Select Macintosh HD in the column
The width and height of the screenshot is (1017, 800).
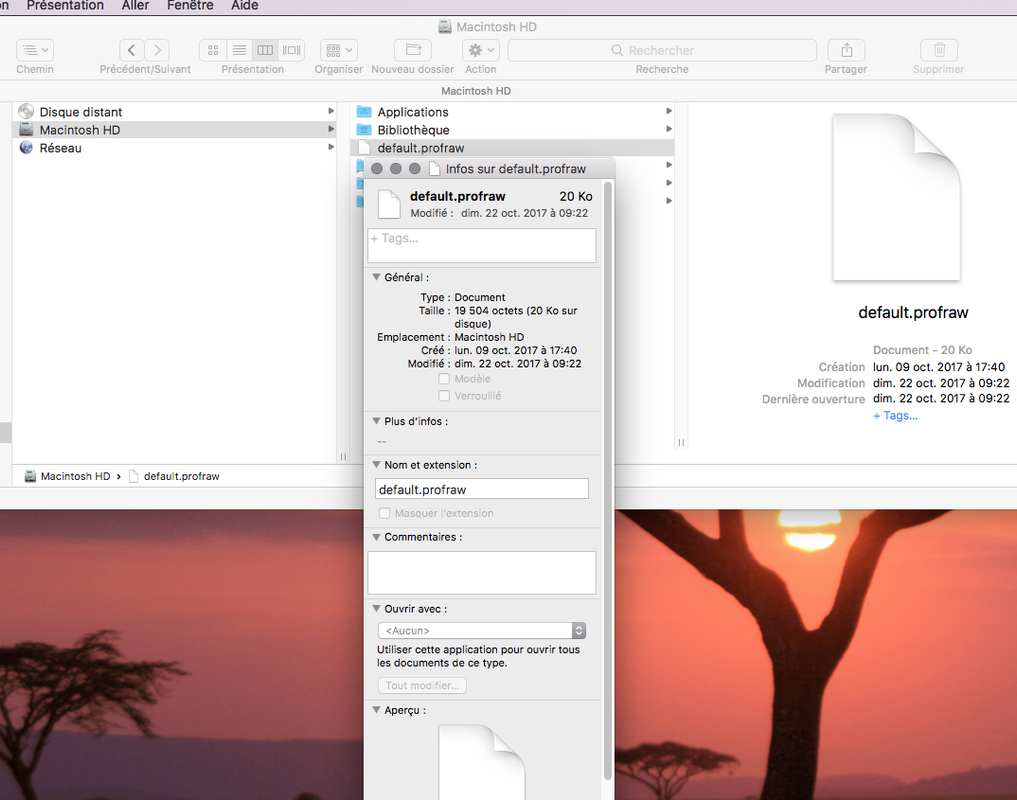pos(175,130)
